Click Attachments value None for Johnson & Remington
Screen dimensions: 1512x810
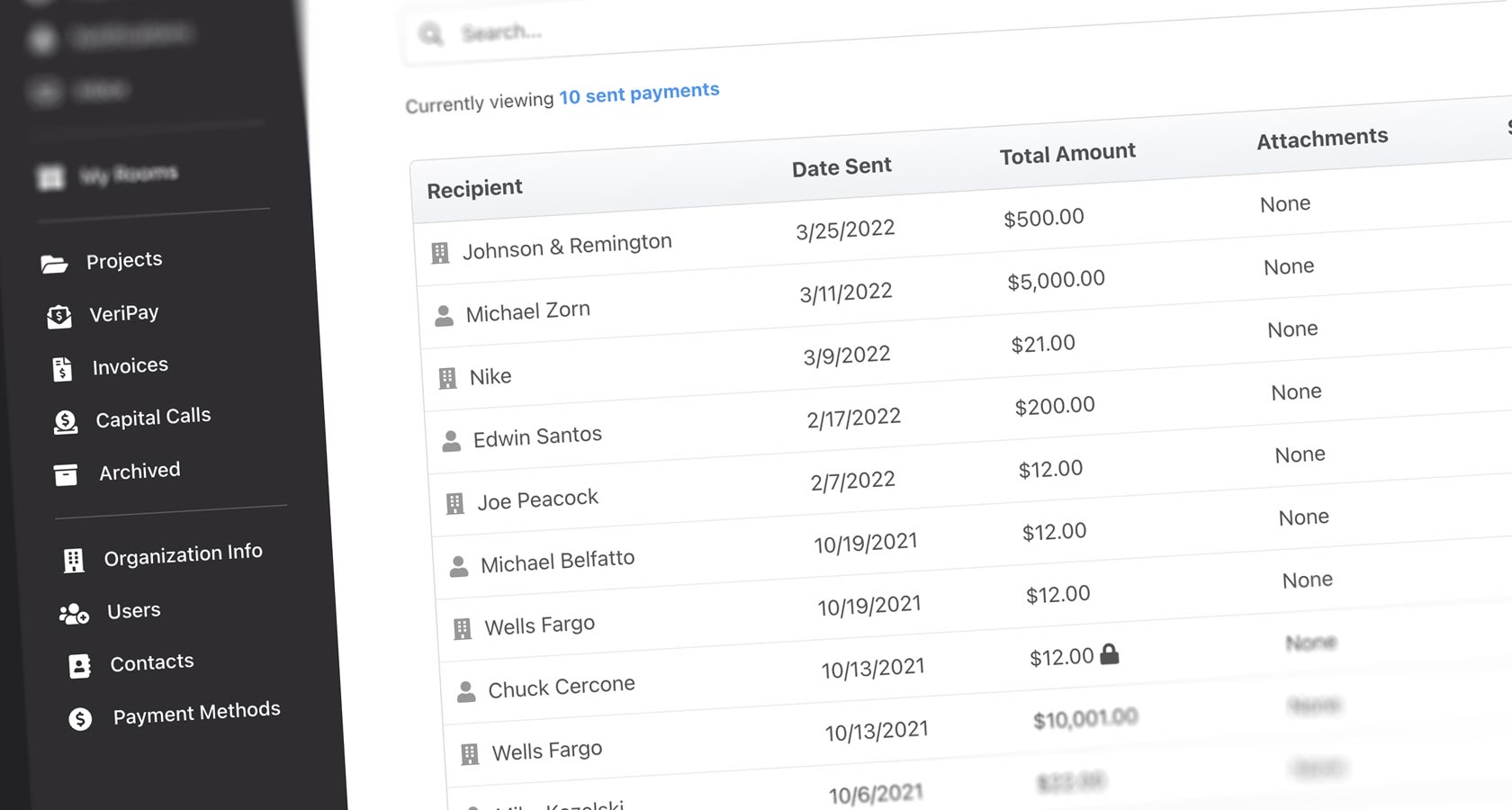pos(1285,204)
